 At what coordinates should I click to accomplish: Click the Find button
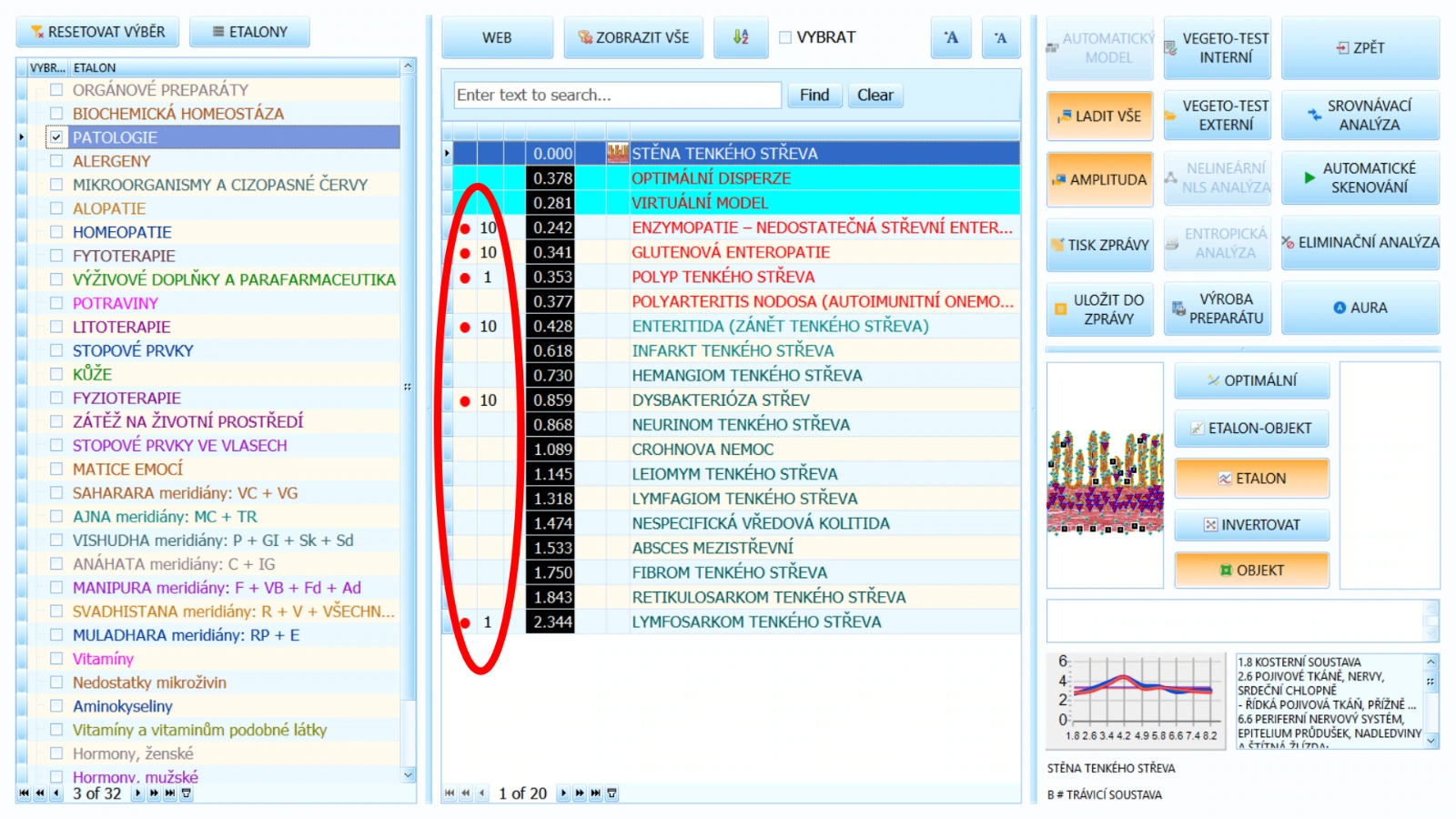tap(814, 95)
